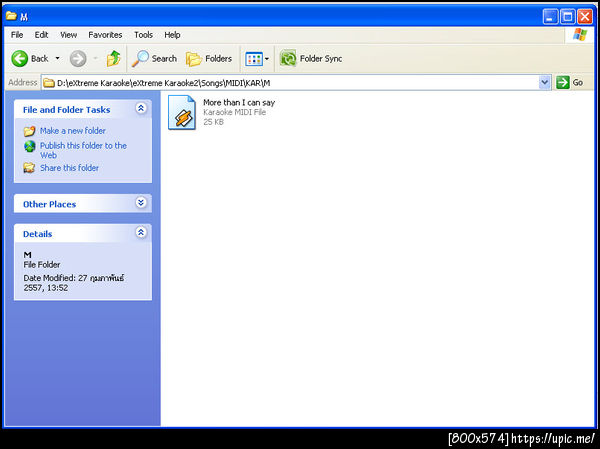Open the Views icon menu
600x449 pixels.
[257, 59]
